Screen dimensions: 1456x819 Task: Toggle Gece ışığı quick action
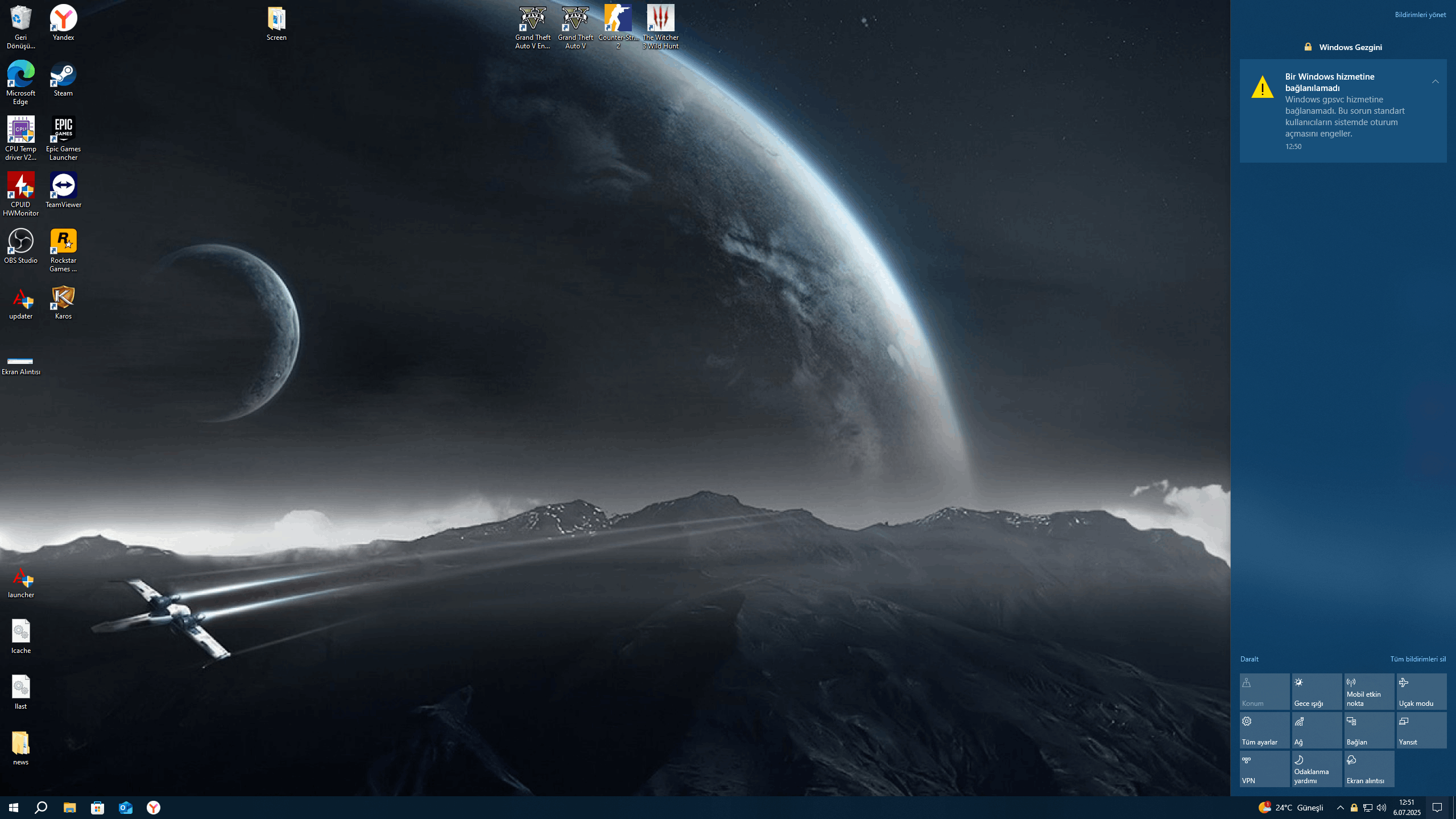[x=1317, y=691]
